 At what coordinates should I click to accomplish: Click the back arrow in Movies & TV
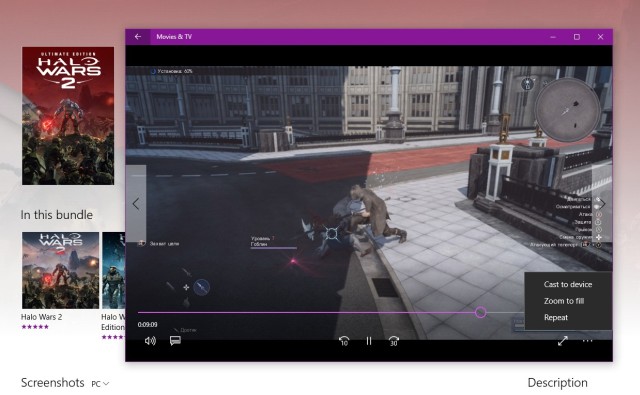[138, 37]
